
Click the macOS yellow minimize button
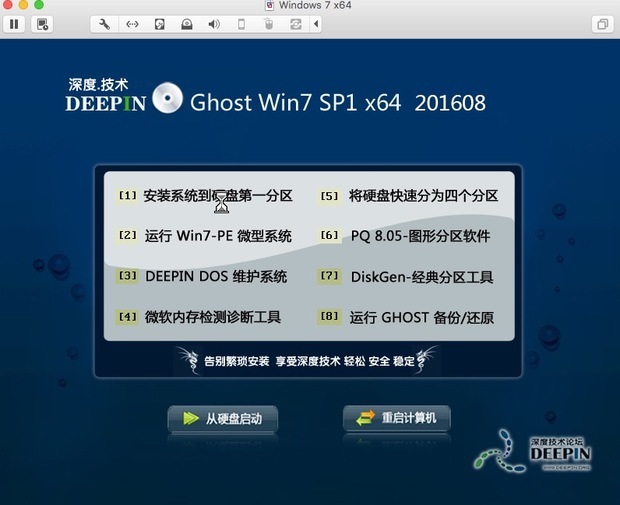point(23,4)
